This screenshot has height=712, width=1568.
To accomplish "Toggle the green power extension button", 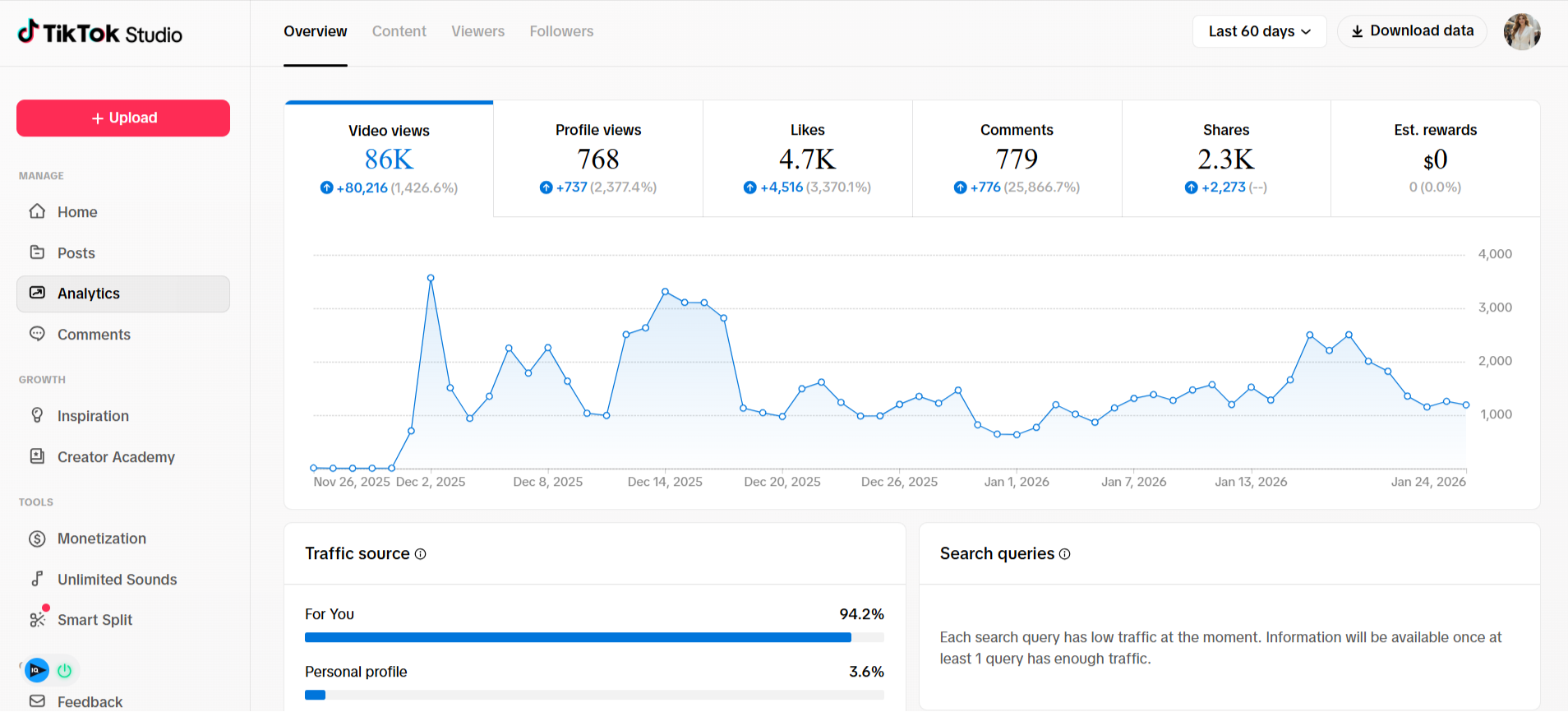I will 64,670.
